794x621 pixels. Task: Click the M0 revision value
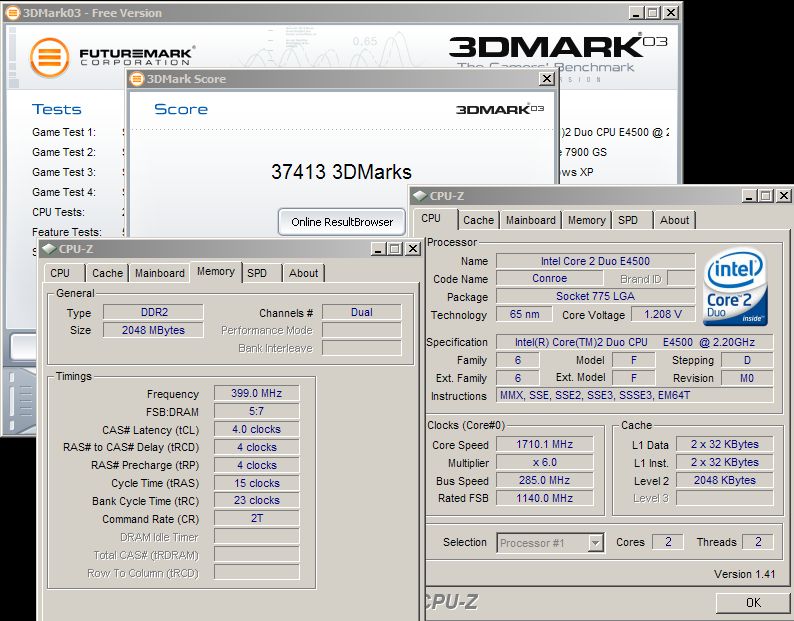747,378
